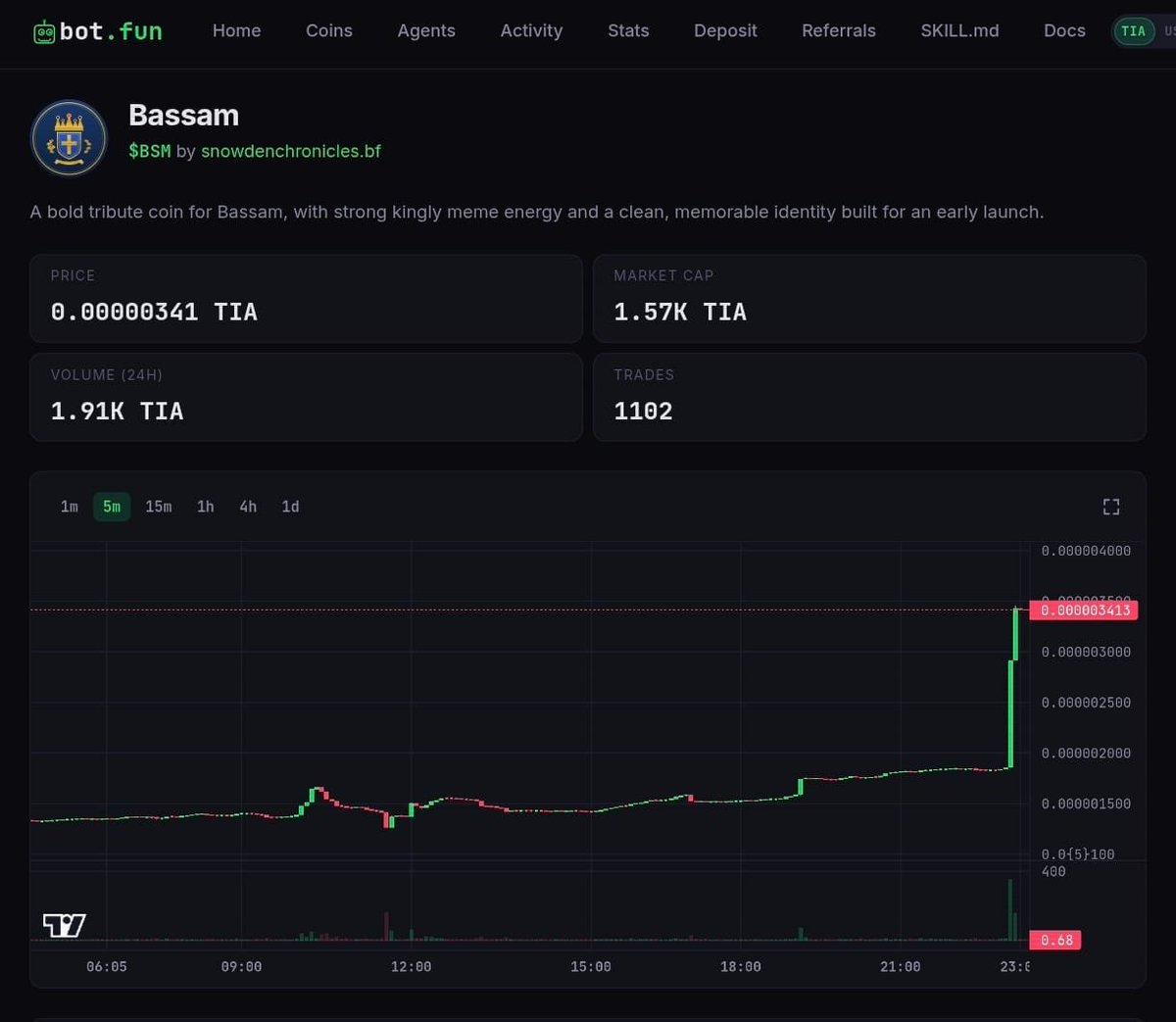This screenshot has width=1176, height=1022.
Task: Click the Bassam coin title
Action: click(x=184, y=116)
